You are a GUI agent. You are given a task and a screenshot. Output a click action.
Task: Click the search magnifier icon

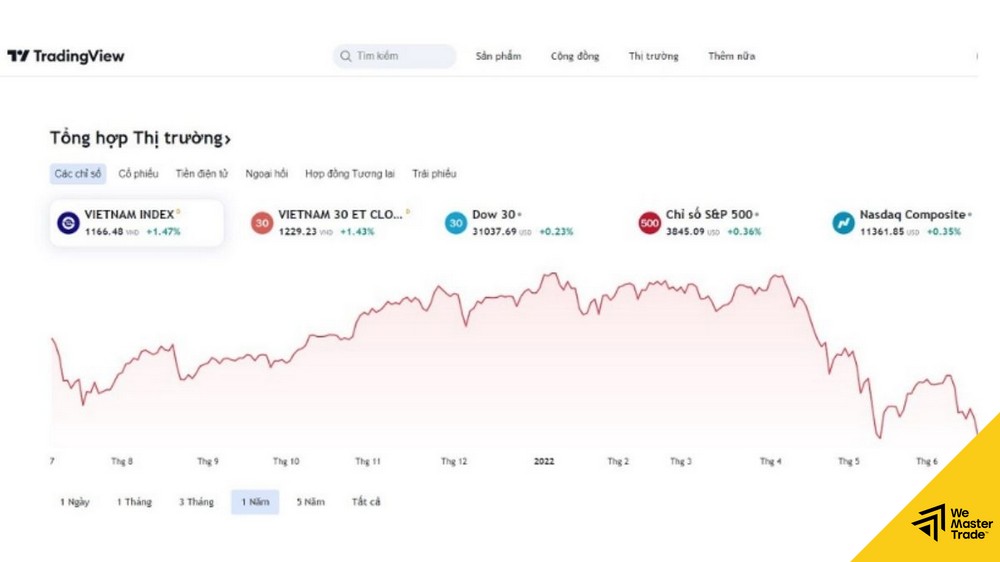(346, 56)
